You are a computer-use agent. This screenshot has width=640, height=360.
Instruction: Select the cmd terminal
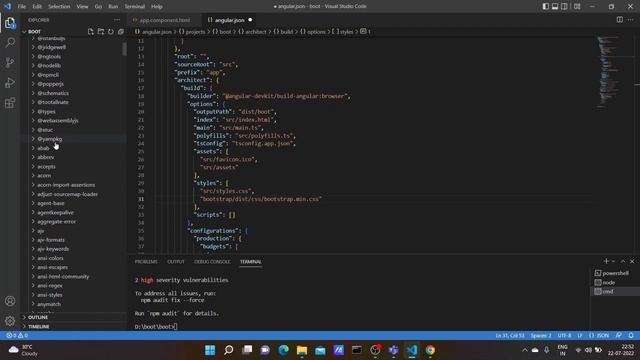click(614, 291)
